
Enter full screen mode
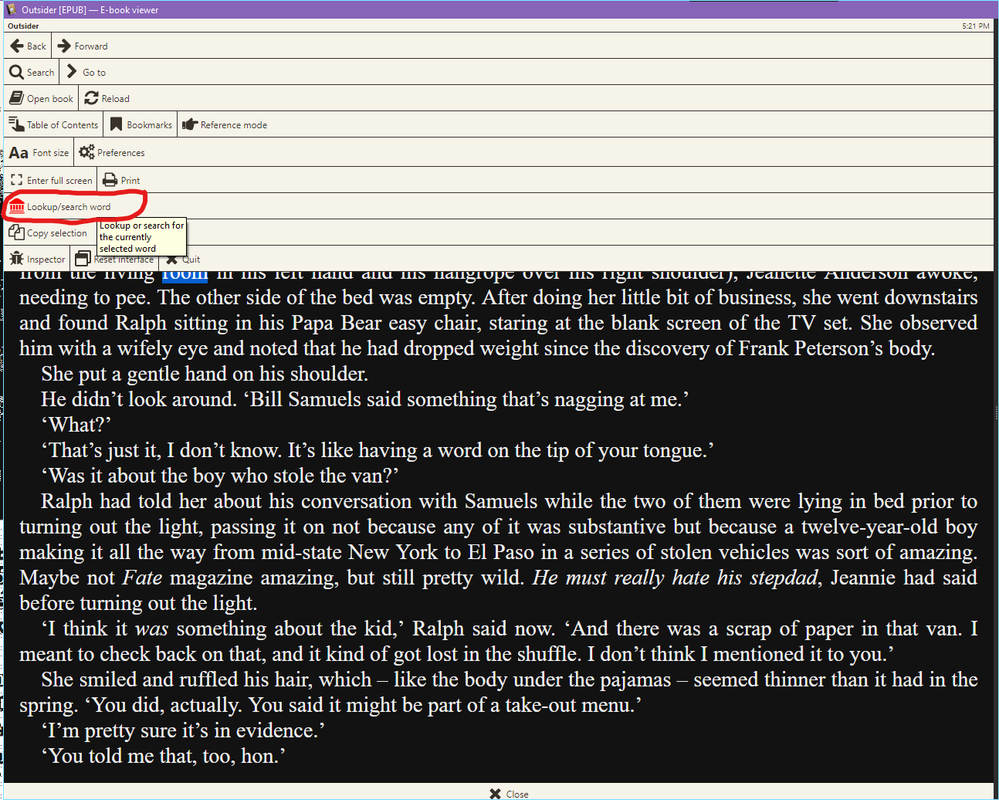point(51,180)
